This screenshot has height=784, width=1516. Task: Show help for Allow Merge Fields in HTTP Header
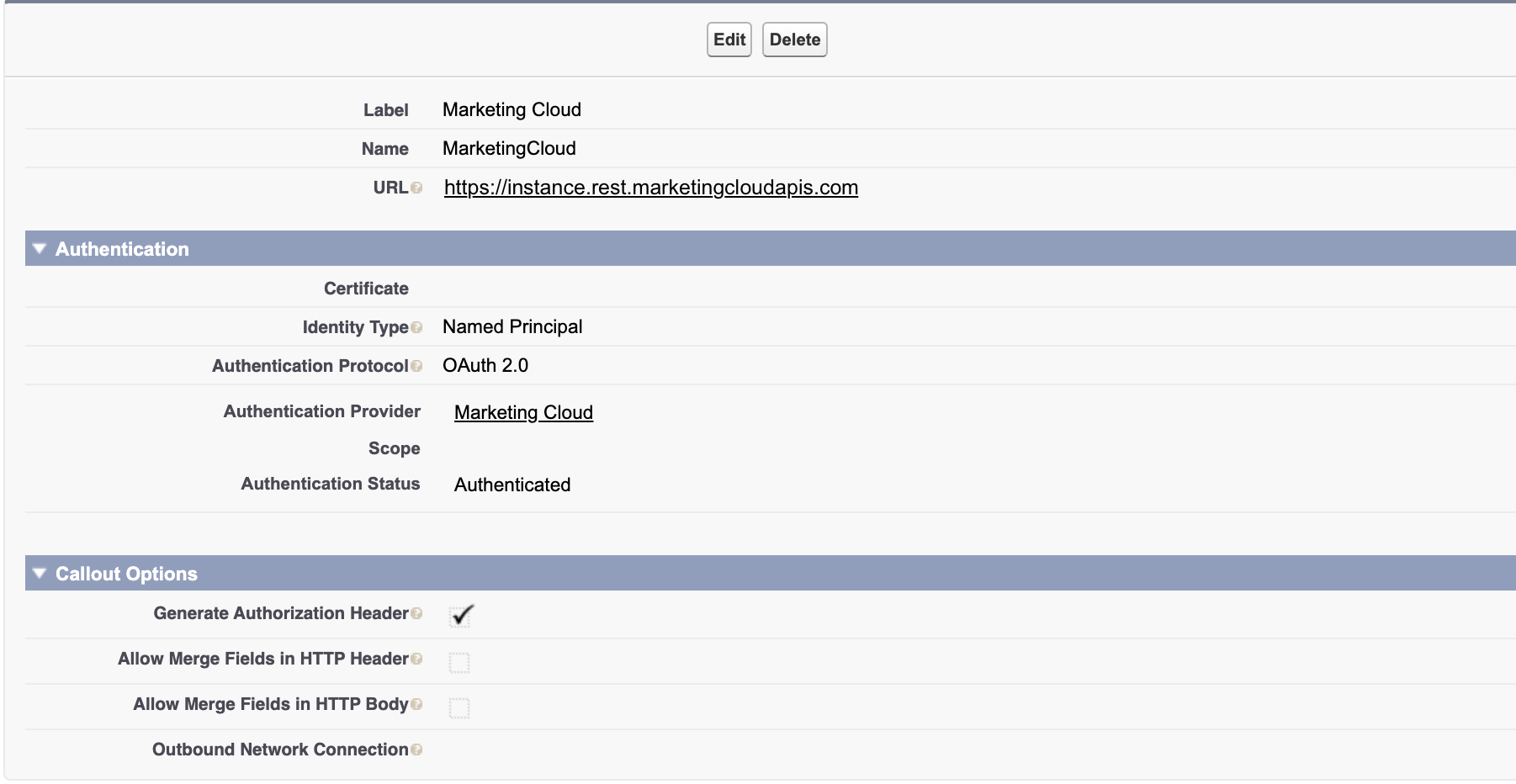tap(416, 660)
